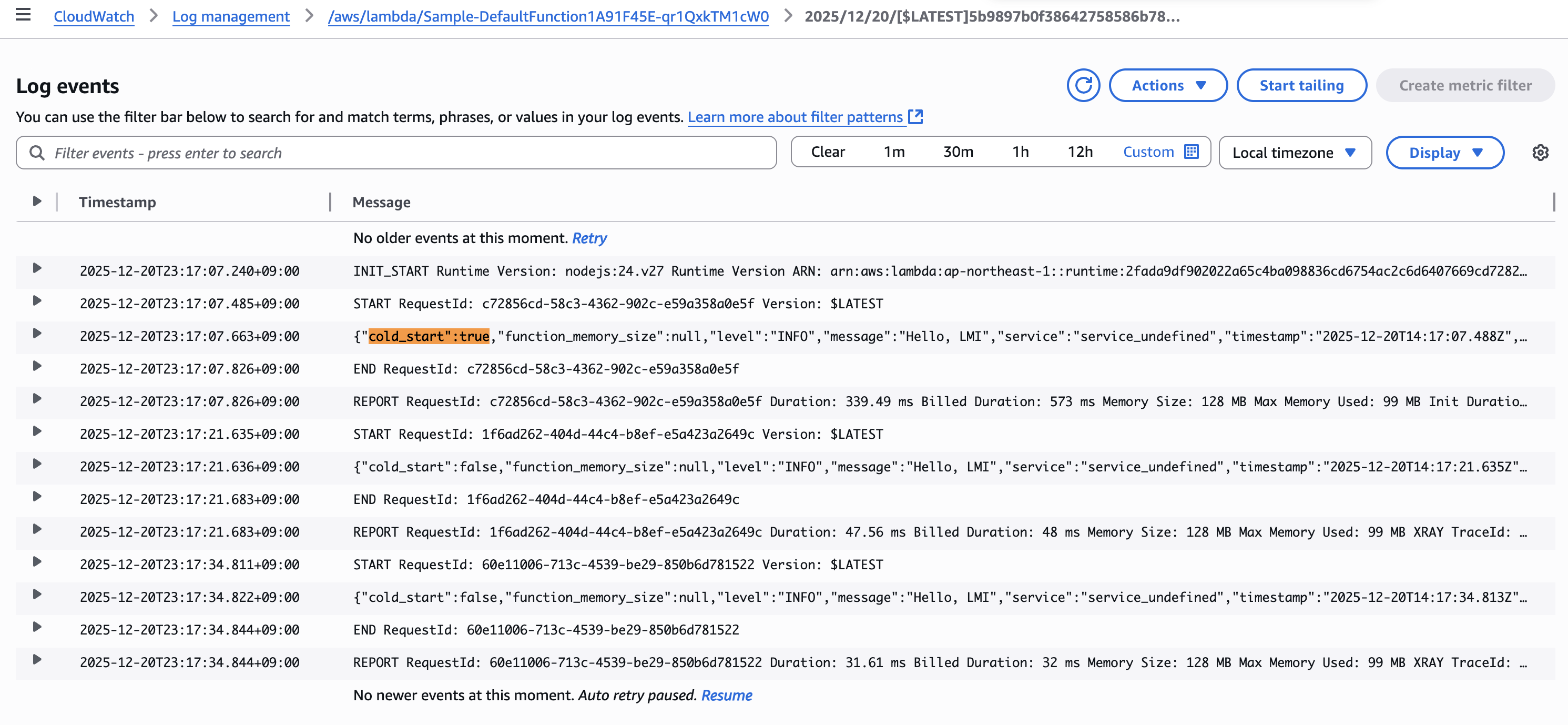Open the settings gear preferences
The width and height of the screenshot is (1568, 725).
[1540, 153]
